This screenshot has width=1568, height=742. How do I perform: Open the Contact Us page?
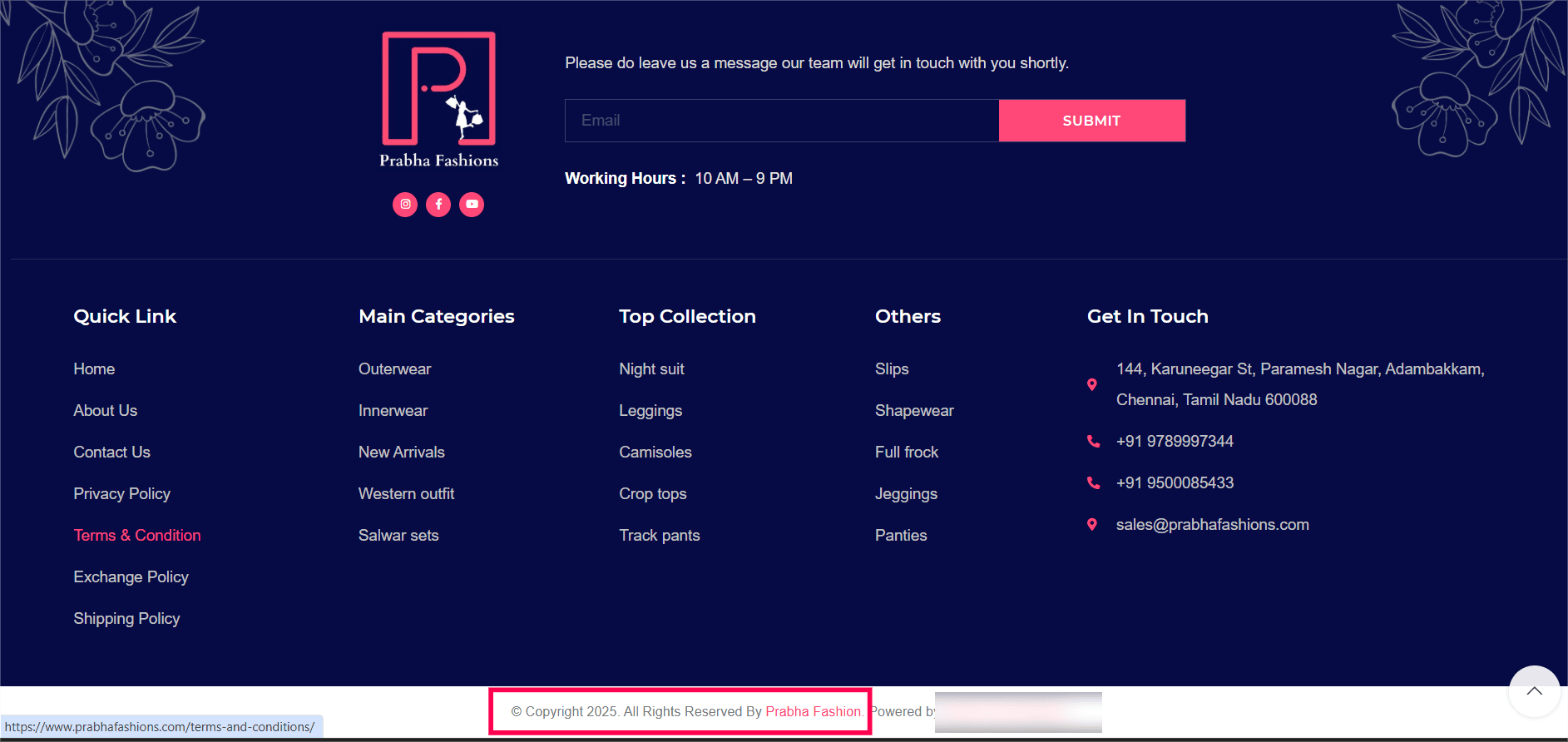point(112,452)
